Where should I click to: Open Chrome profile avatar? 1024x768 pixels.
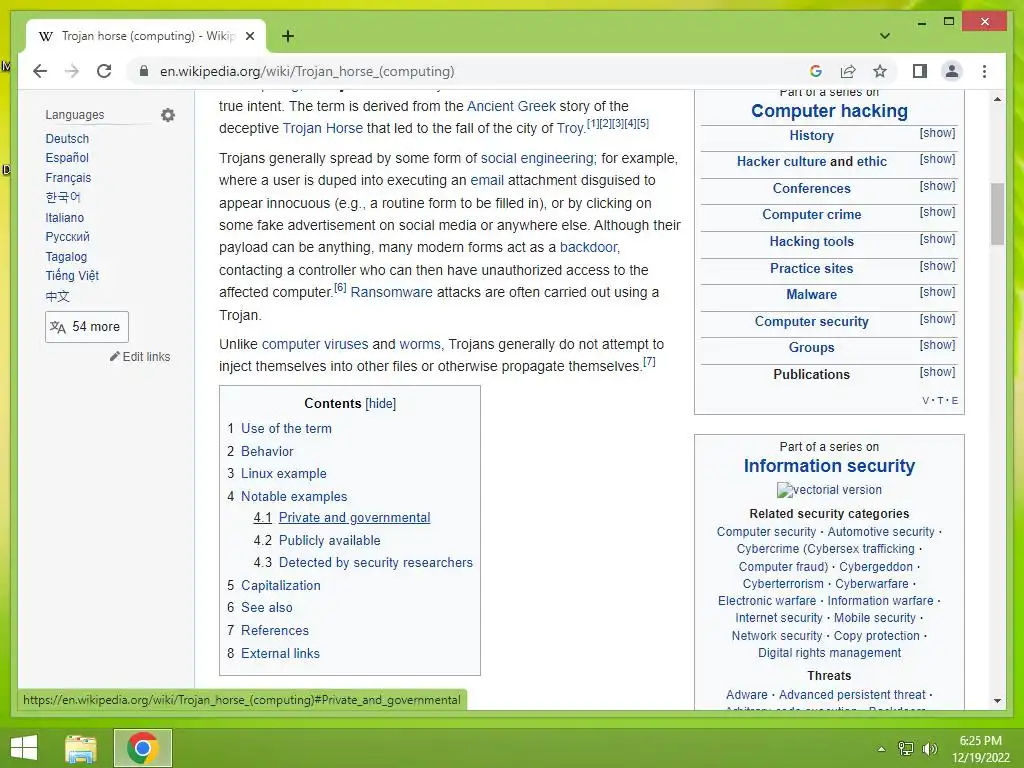coord(952,71)
